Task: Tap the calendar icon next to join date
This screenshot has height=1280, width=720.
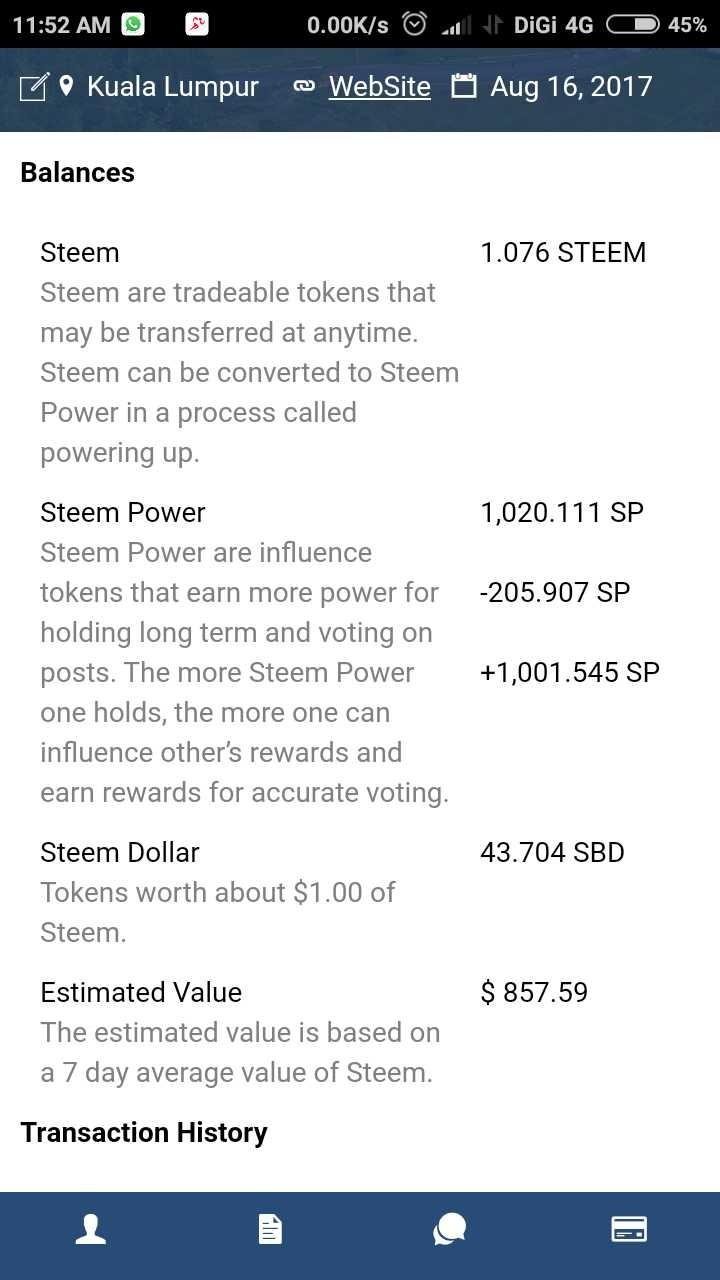Action: coord(463,87)
